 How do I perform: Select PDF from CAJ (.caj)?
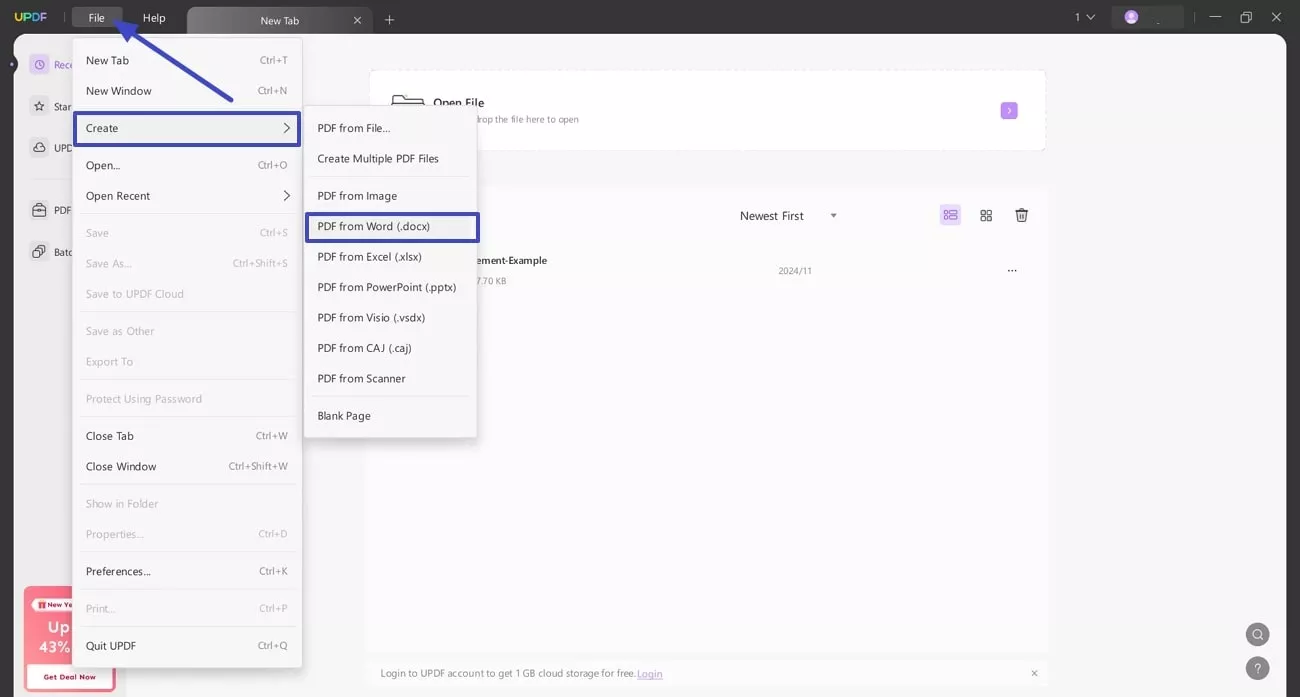pyautogui.click(x=390, y=348)
